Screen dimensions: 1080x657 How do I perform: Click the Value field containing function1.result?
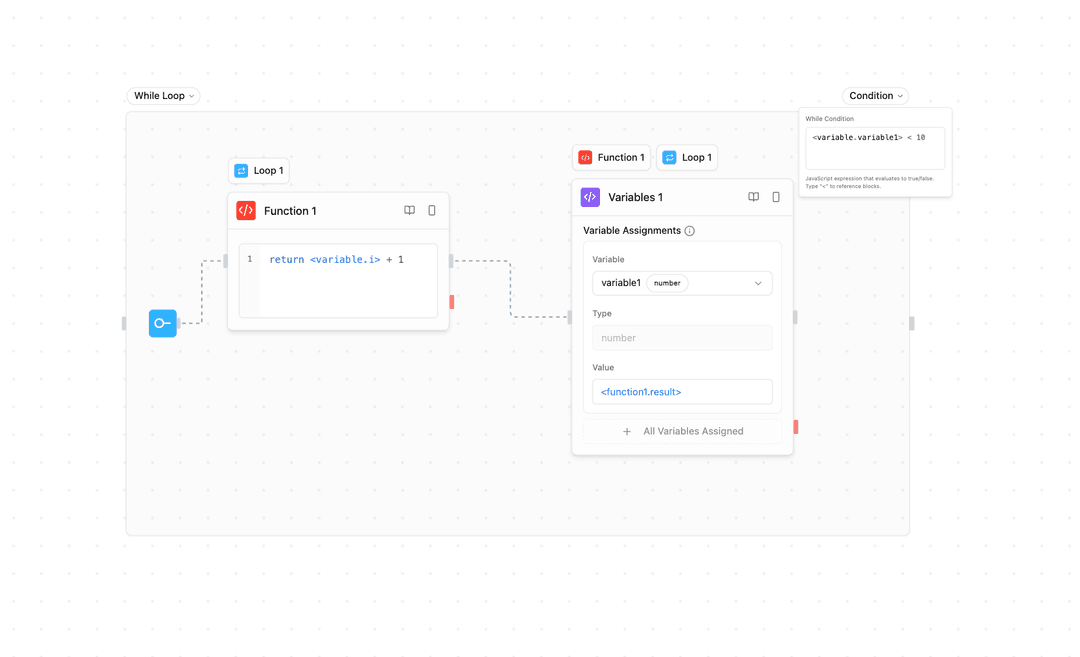(x=682, y=392)
